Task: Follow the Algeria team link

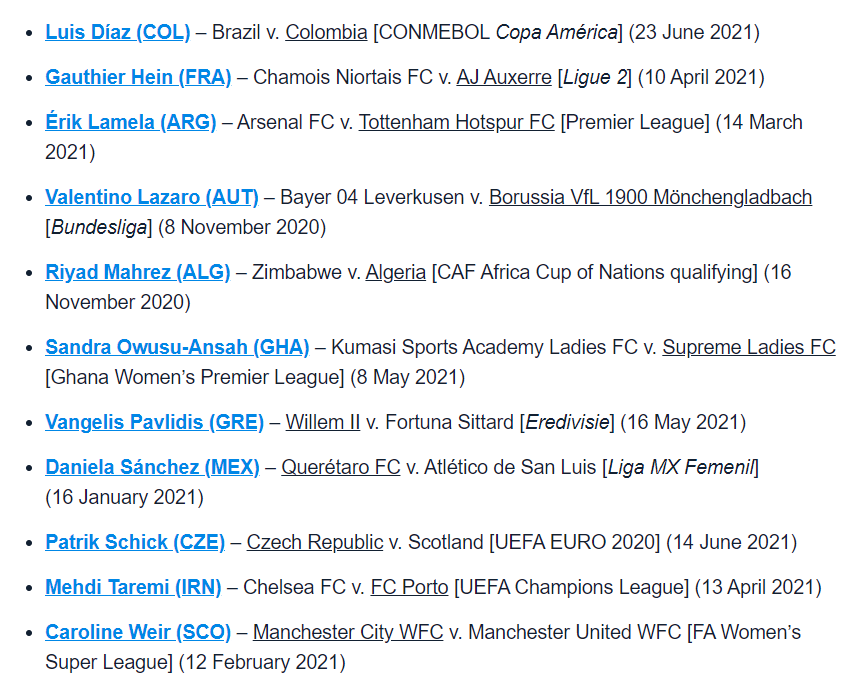Action: pos(395,272)
